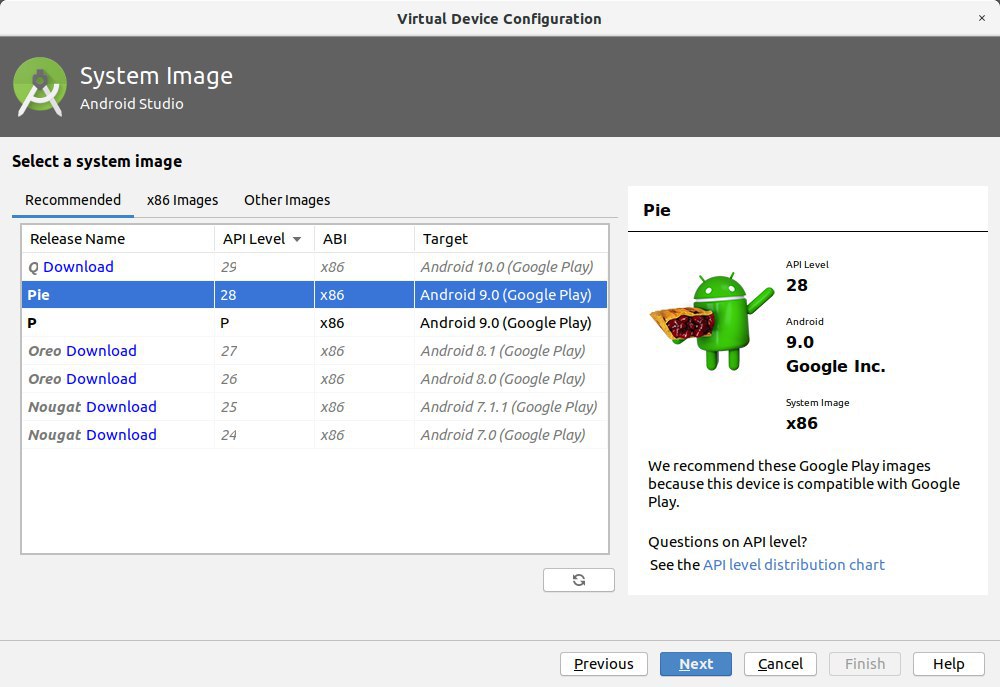Switch to the Recommended tab
The width and height of the screenshot is (1000, 687).
[73, 200]
